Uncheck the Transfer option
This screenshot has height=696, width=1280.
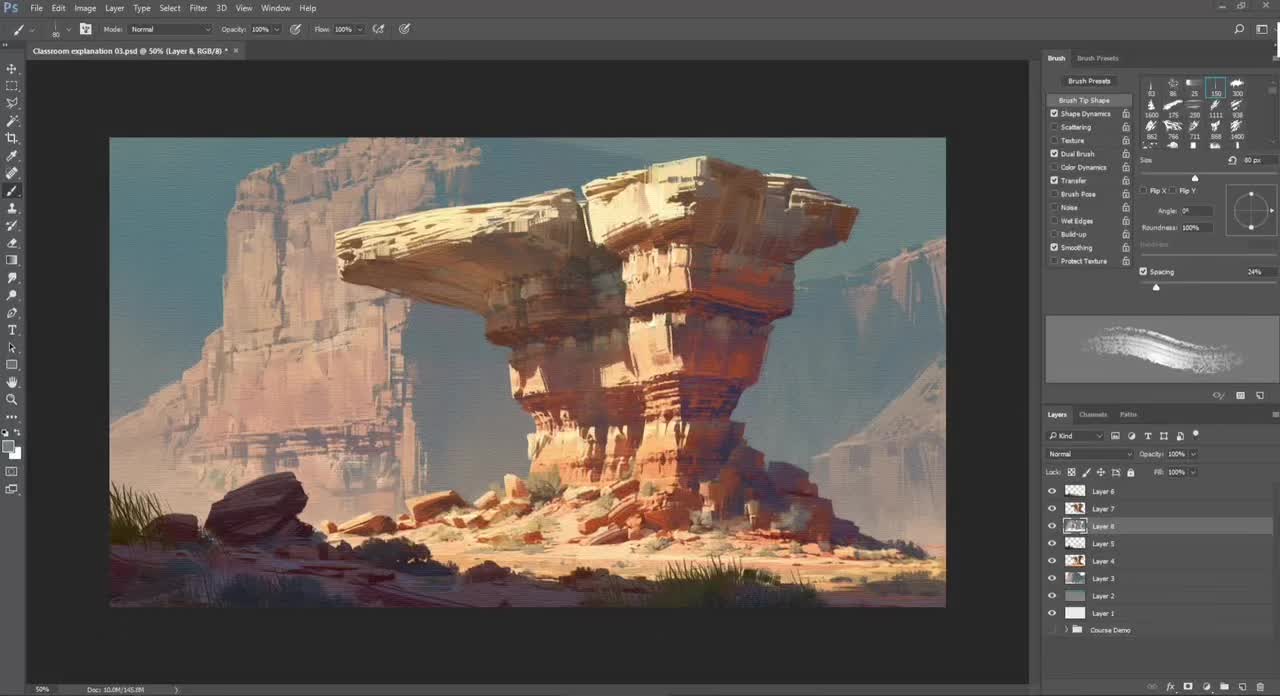tap(1054, 181)
